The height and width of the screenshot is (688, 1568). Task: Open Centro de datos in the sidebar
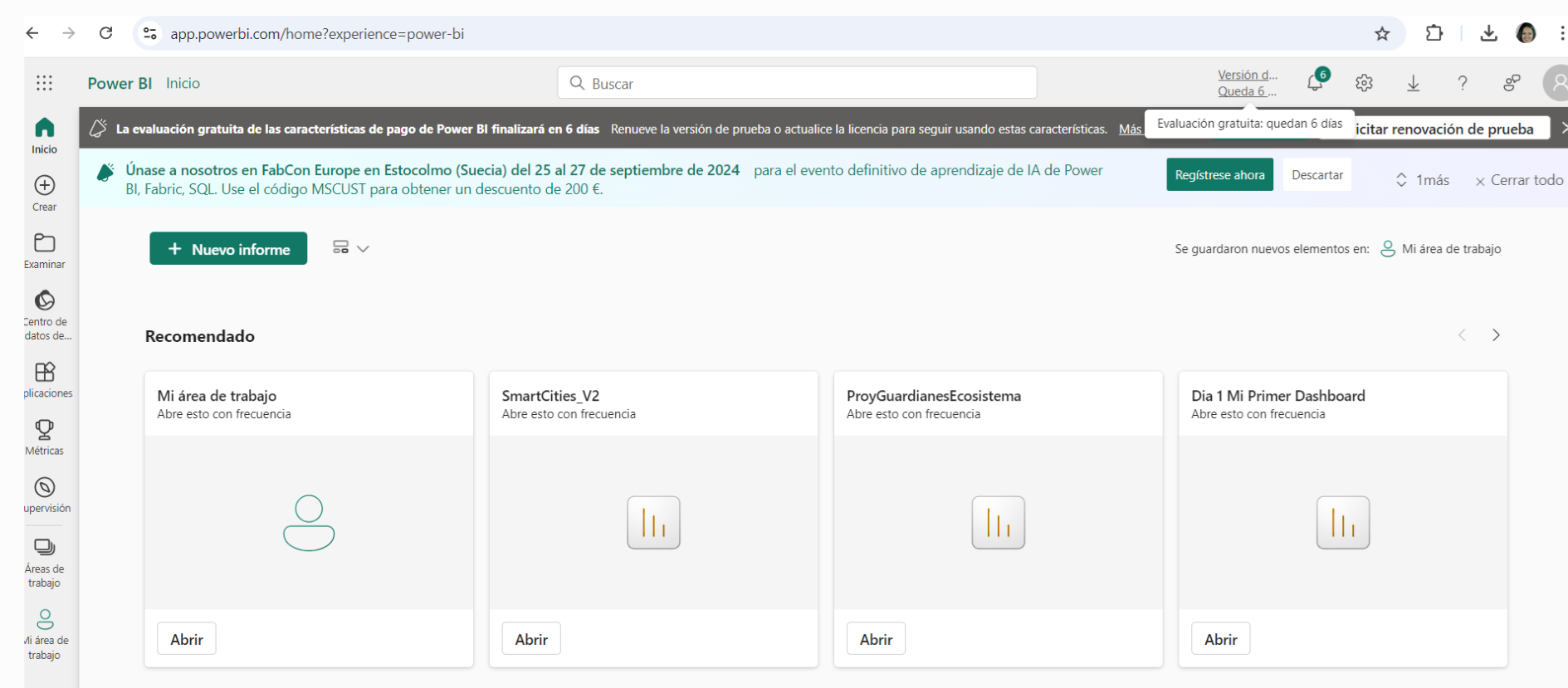coord(46,315)
